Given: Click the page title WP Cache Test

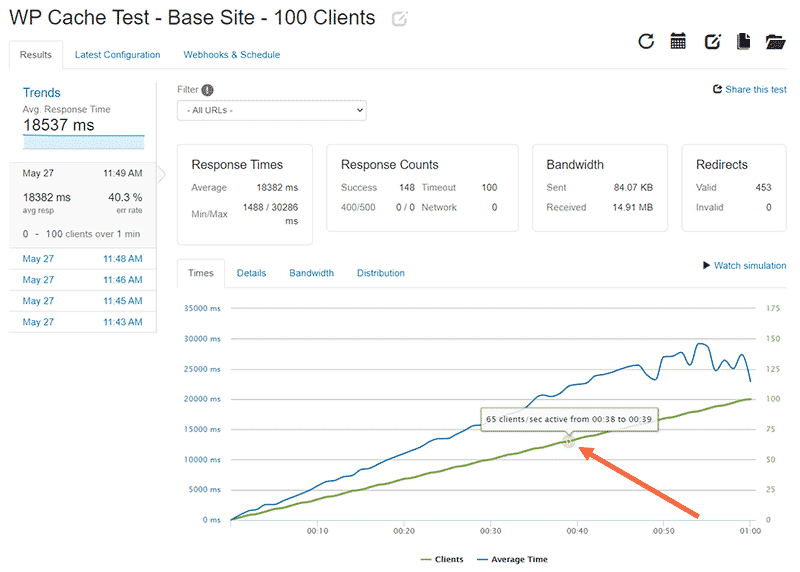Looking at the screenshot, I should [x=192, y=18].
